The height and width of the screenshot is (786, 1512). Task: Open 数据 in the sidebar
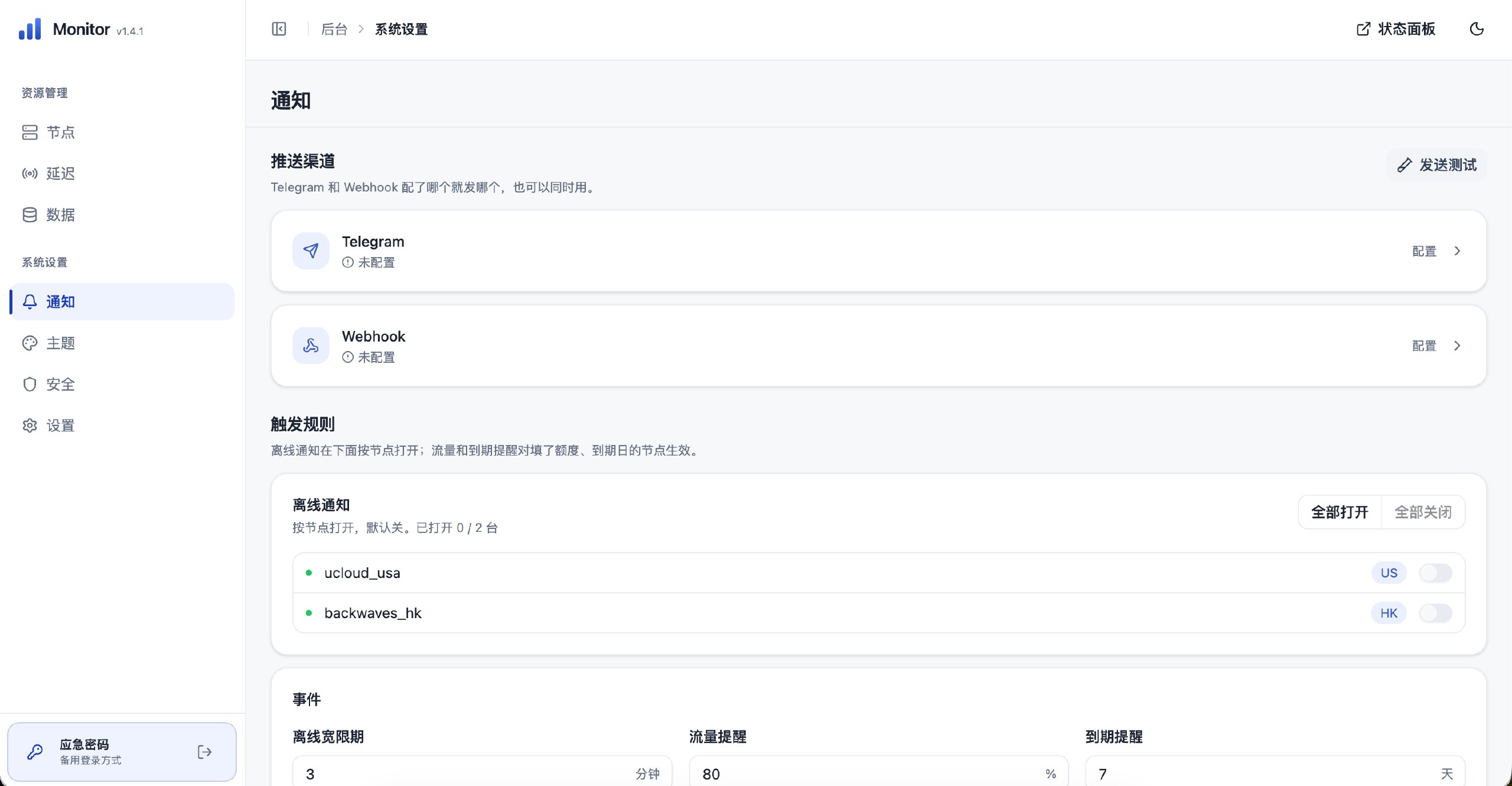pos(122,215)
